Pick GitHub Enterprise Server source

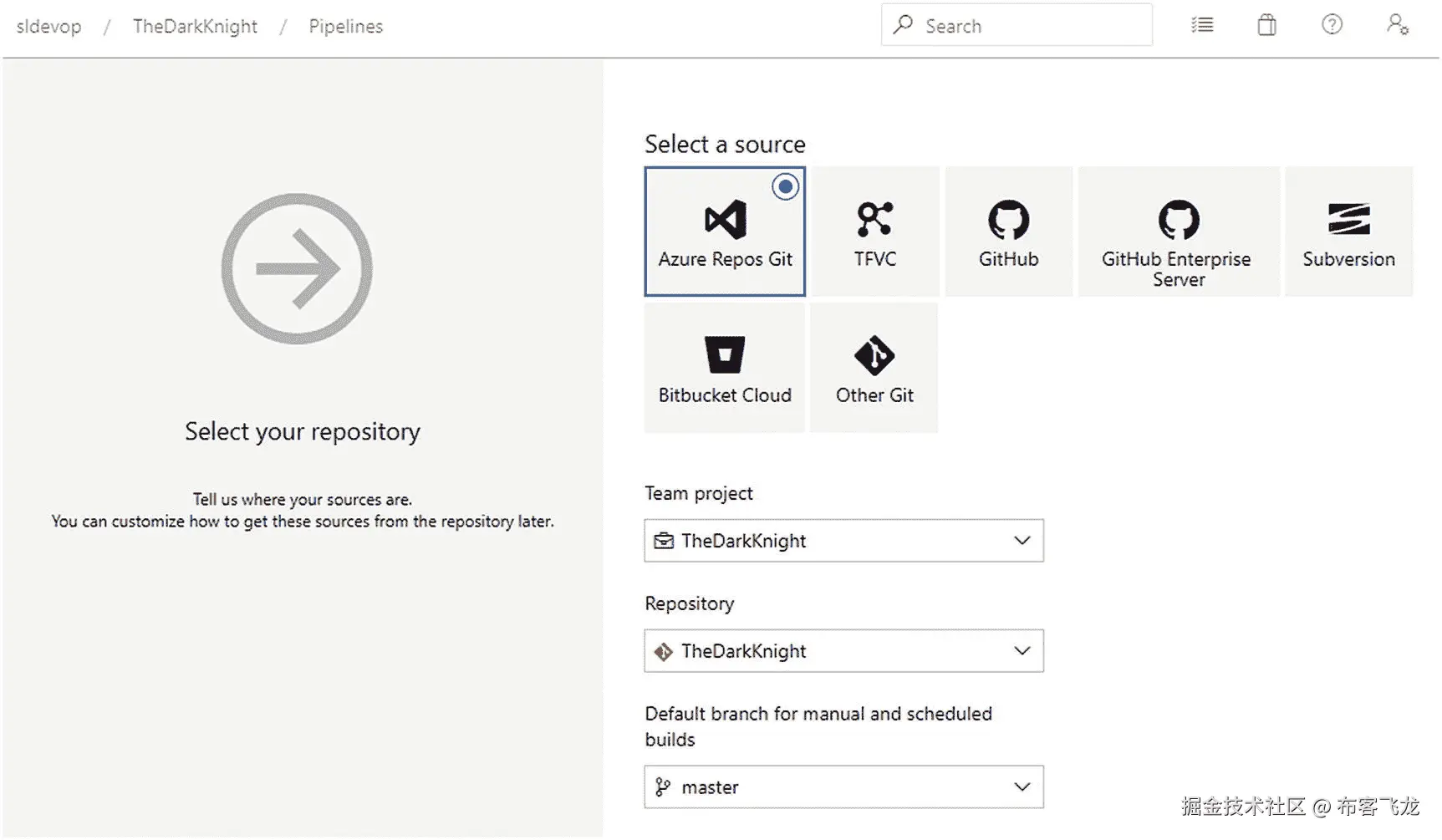coord(1178,220)
